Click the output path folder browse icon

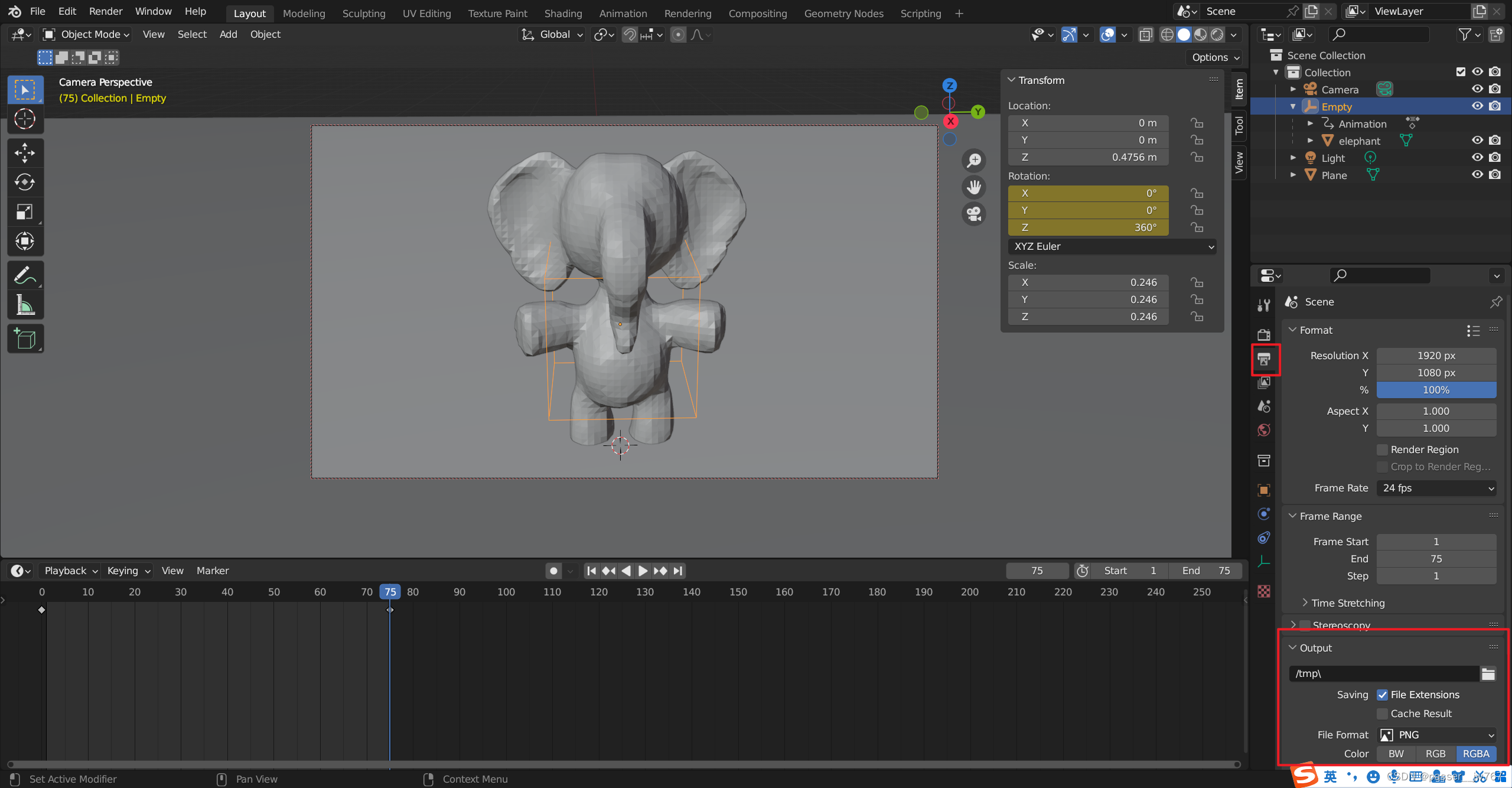1488,674
